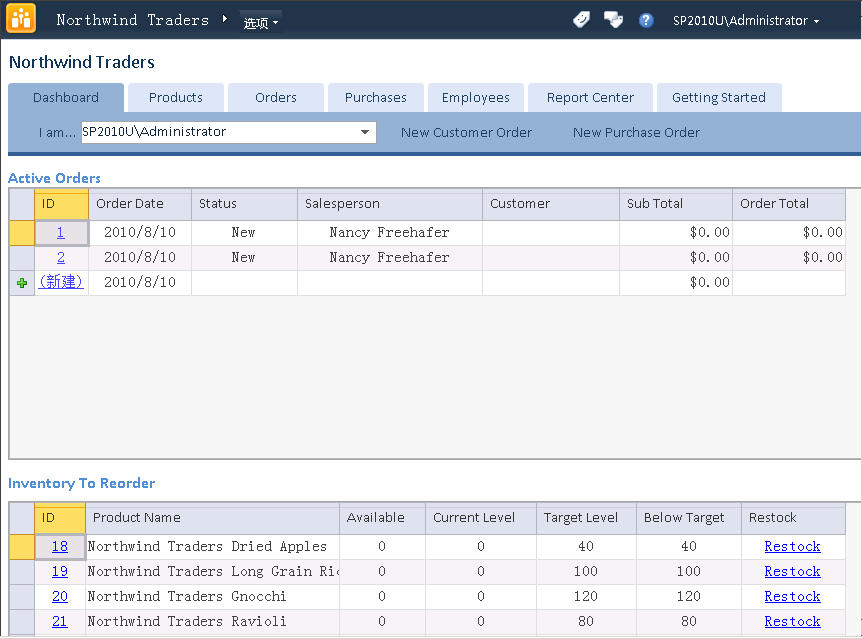
Task: Restock Northwind Traders Gnocchi
Action: pos(792,597)
